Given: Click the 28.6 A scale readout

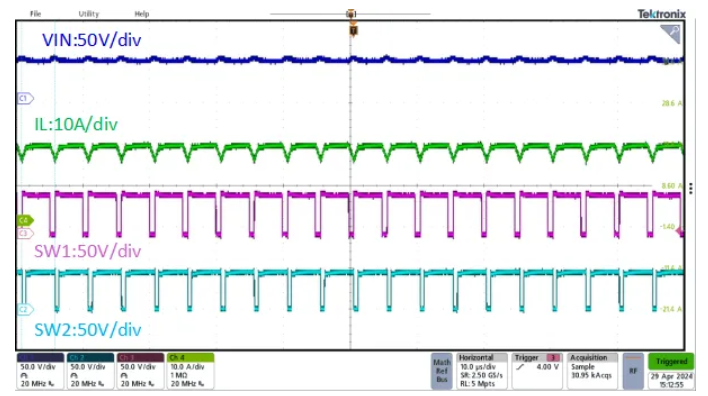Looking at the screenshot, I should coord(672,103).
